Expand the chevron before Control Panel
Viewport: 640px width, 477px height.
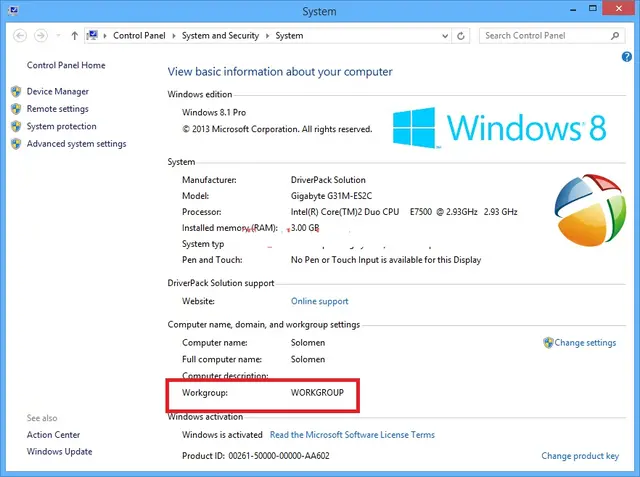pyautogui.click(x=105, y=36)
